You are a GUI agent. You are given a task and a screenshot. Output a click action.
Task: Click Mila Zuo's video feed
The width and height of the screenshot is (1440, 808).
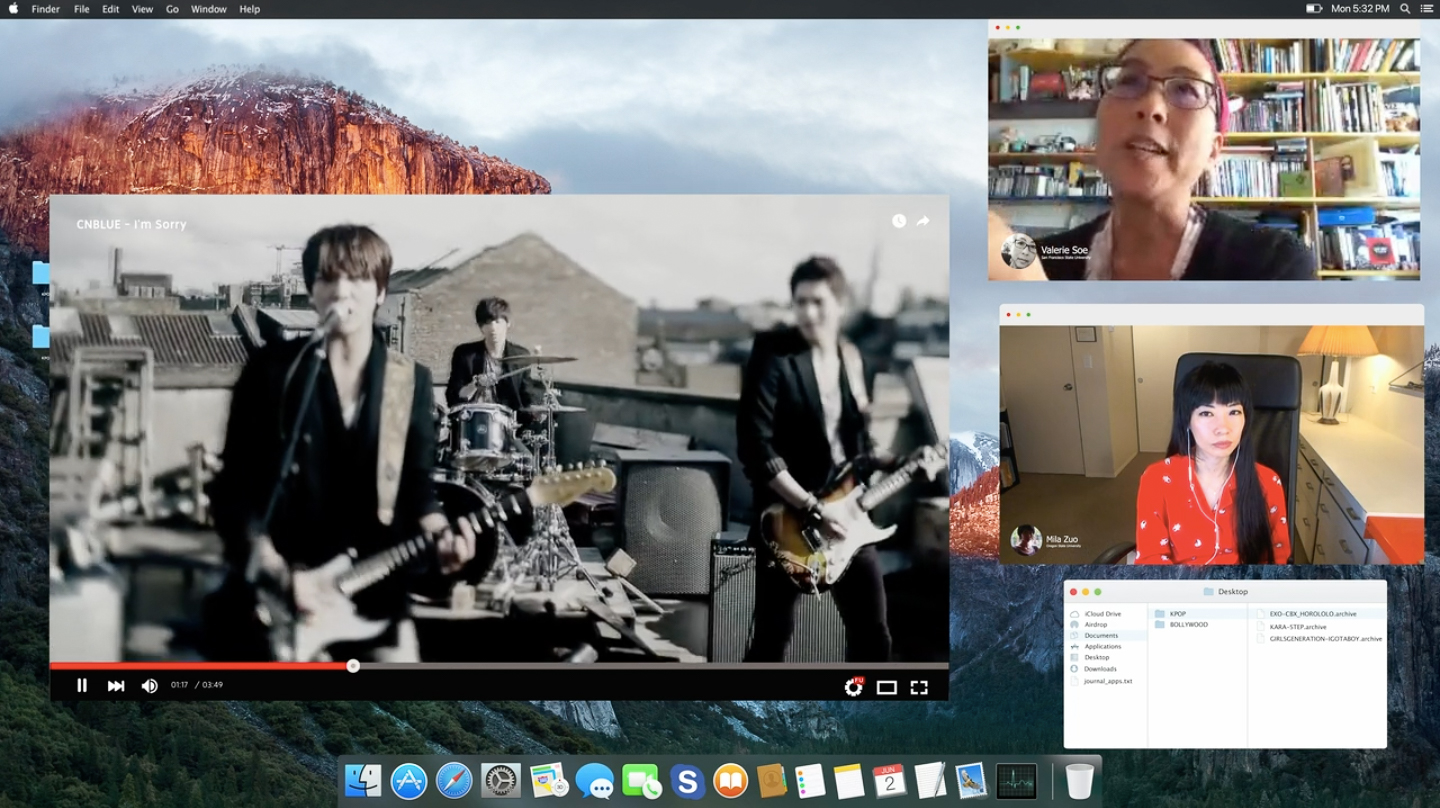(x=1211, y=445)
